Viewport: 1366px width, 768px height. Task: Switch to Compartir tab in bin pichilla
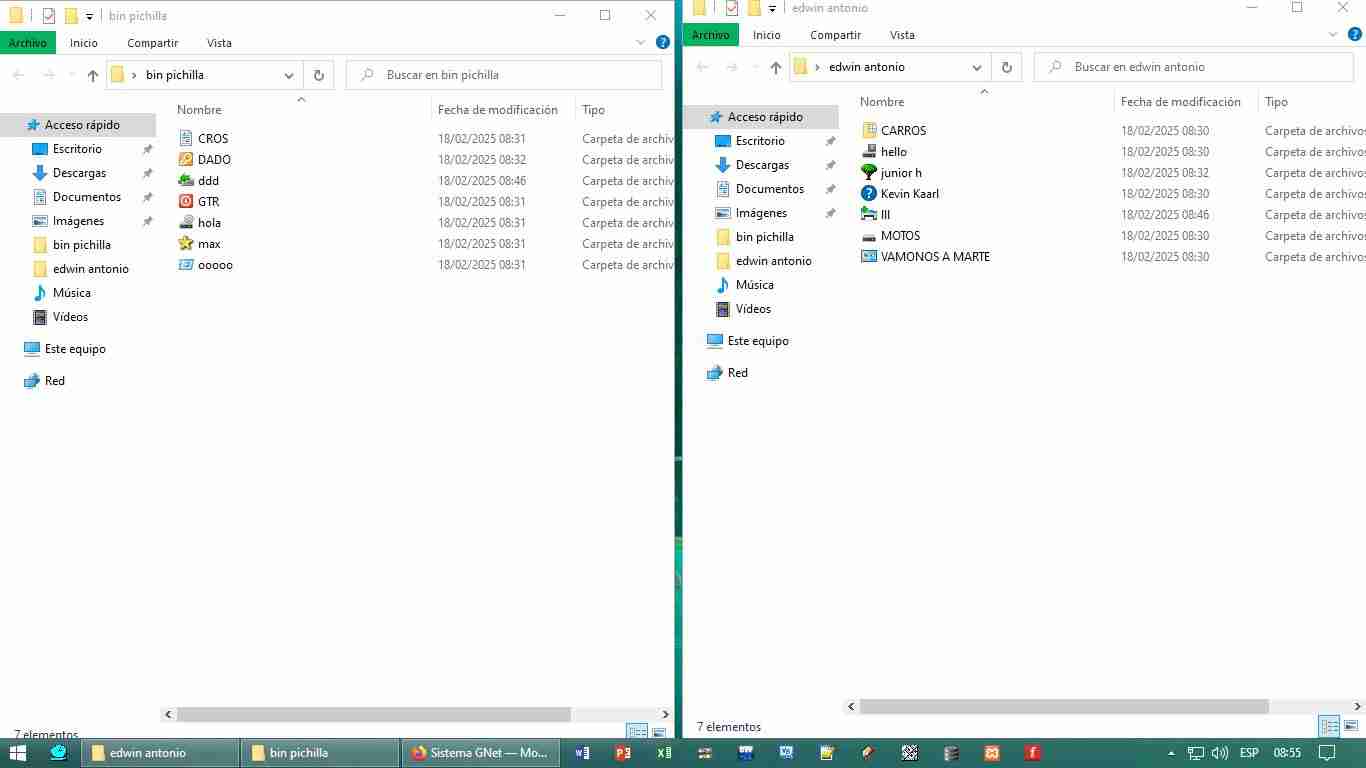[x=153, y=43]
